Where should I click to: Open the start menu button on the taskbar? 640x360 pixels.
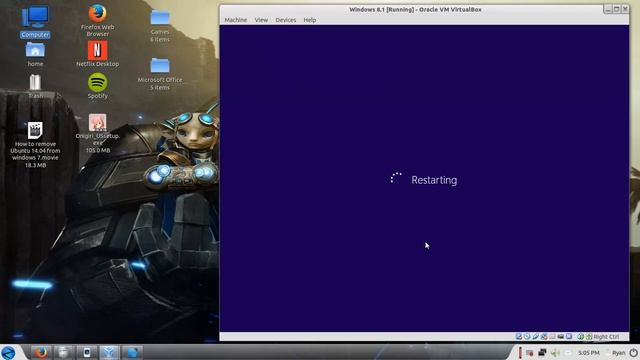tap(8, 352)
